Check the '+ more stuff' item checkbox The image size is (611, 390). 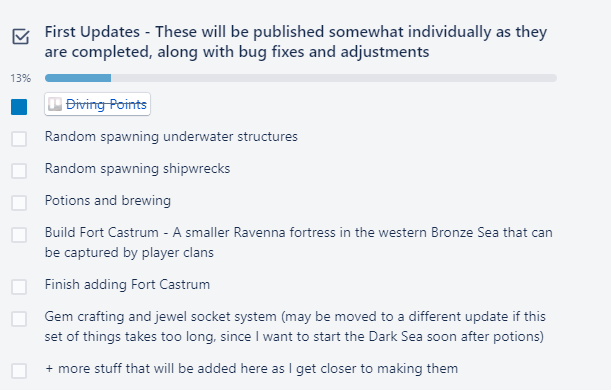pyautogui.click(x=19, y=371)
